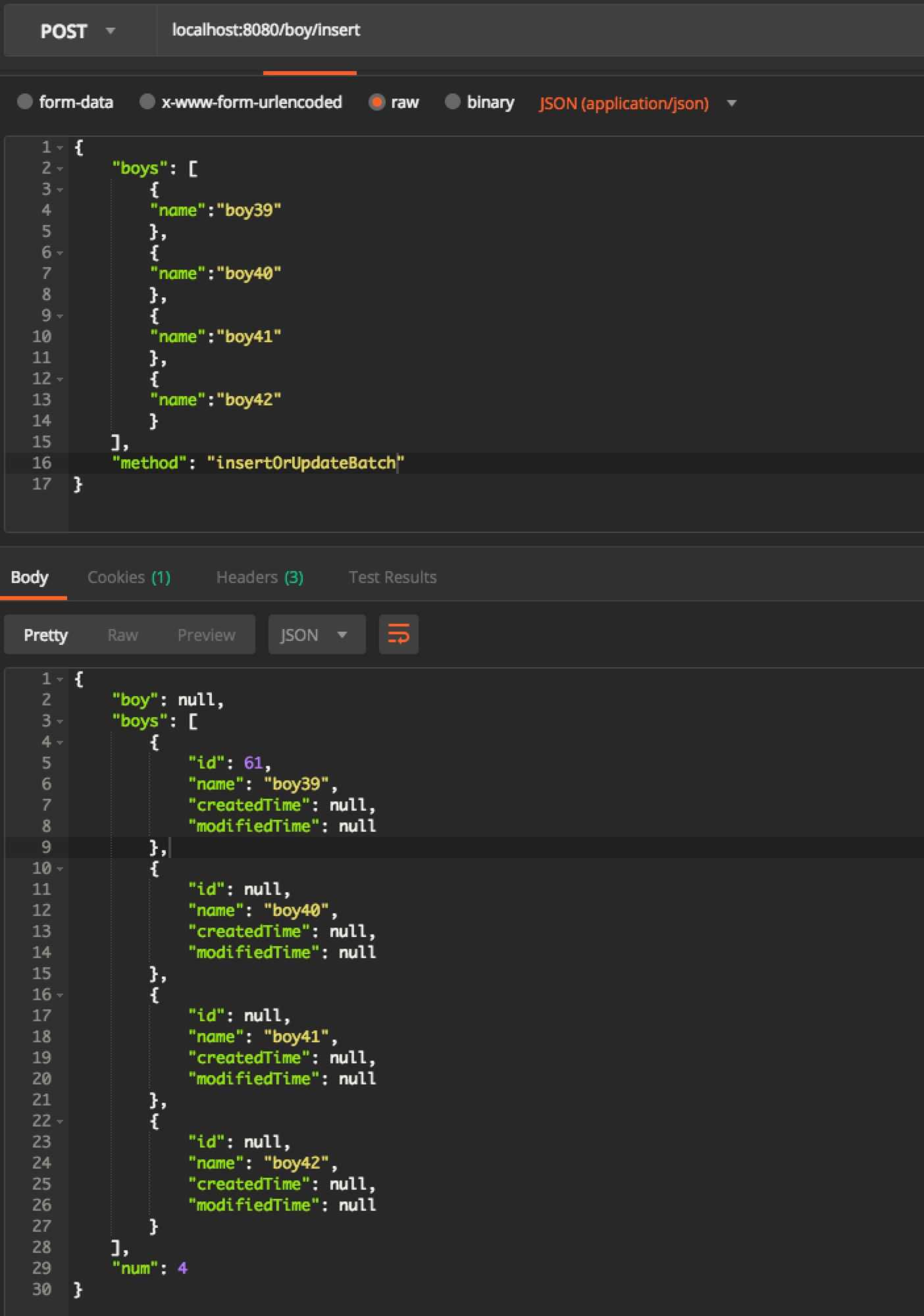
Task: Click the response line "name": "boy41"
Action: coord(263,1037)
